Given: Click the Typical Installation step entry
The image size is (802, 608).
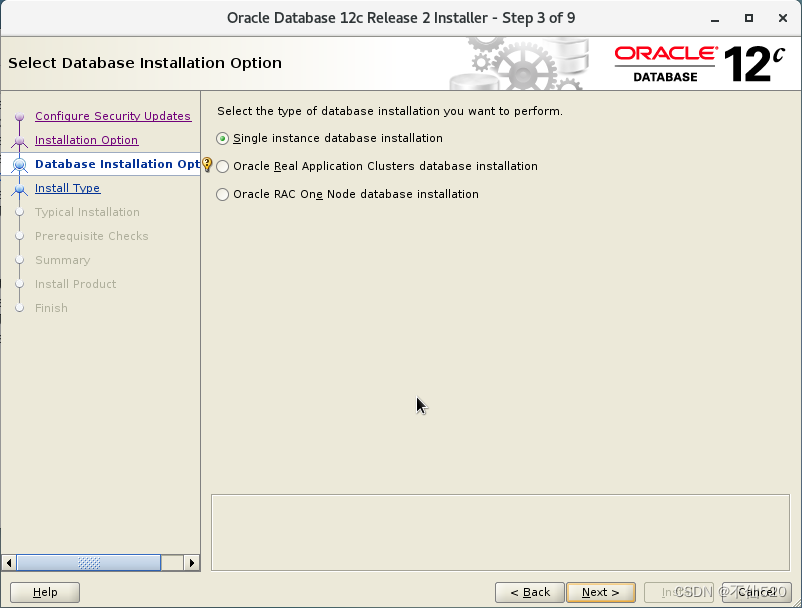Looking at the screenshot, I should coord(88,212).
